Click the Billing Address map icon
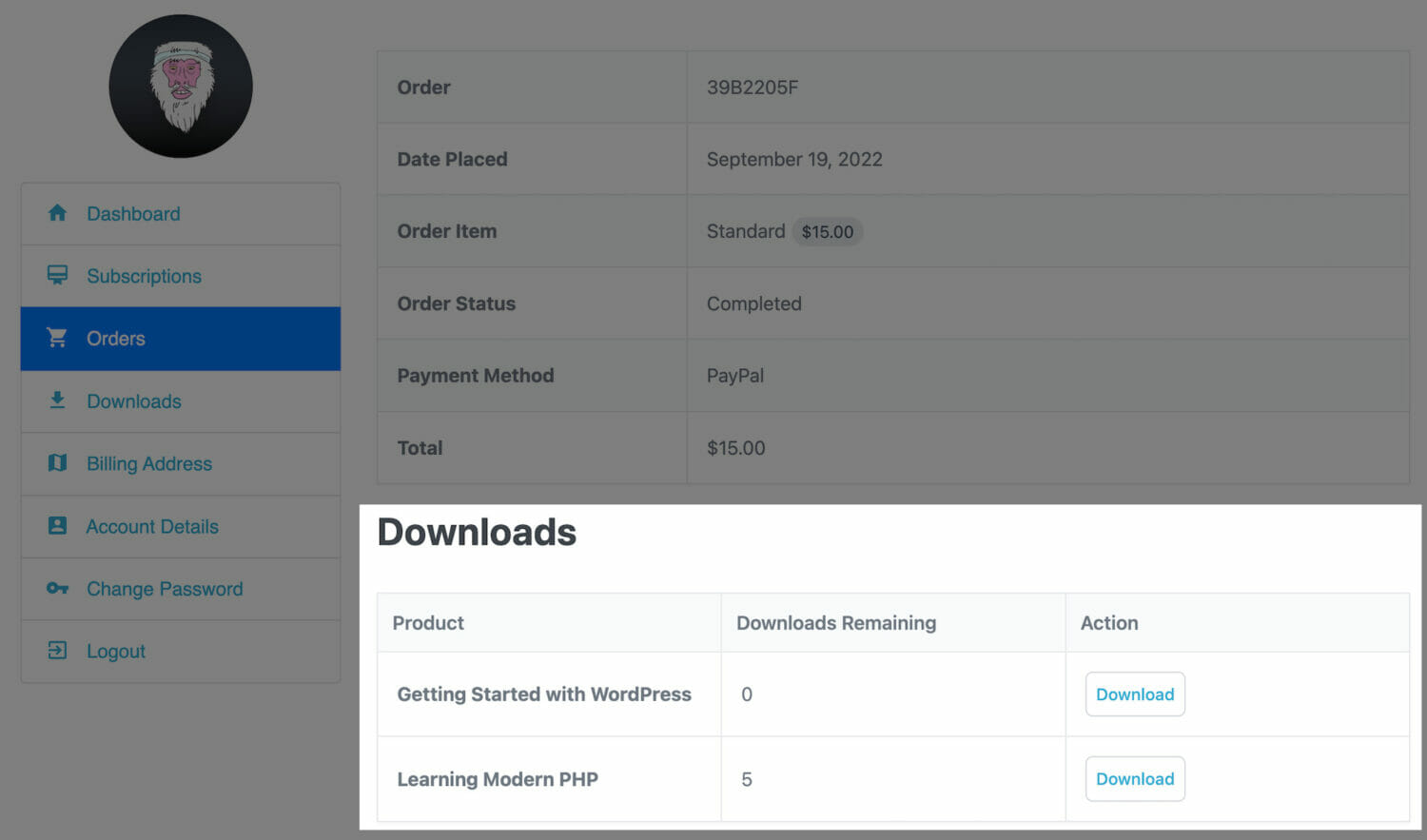1427x840 pixels. [x=57, y=463]
